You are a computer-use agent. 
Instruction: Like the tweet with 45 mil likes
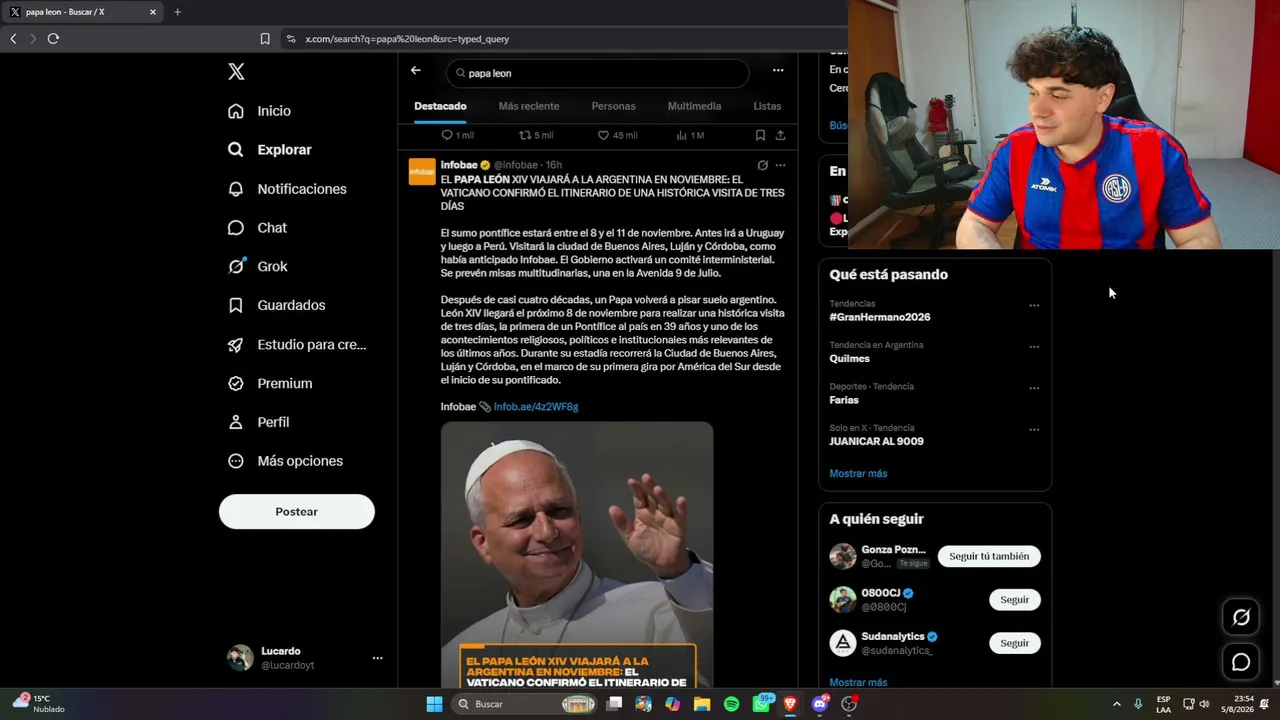pos(603,135)
